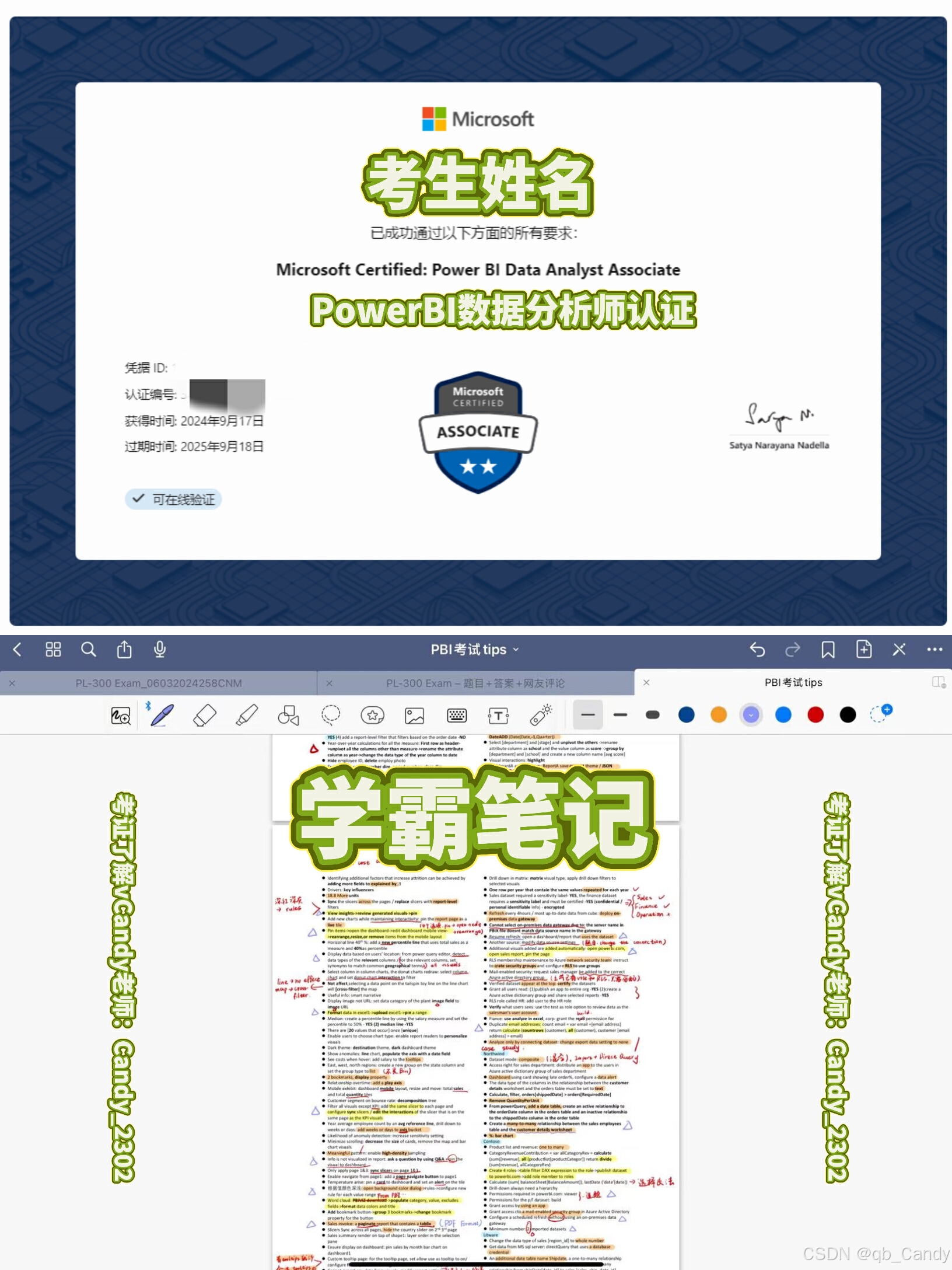Screen dimensions: 952x1270
Task: Select the Shapes tool
Action: (x=288, y=716)
